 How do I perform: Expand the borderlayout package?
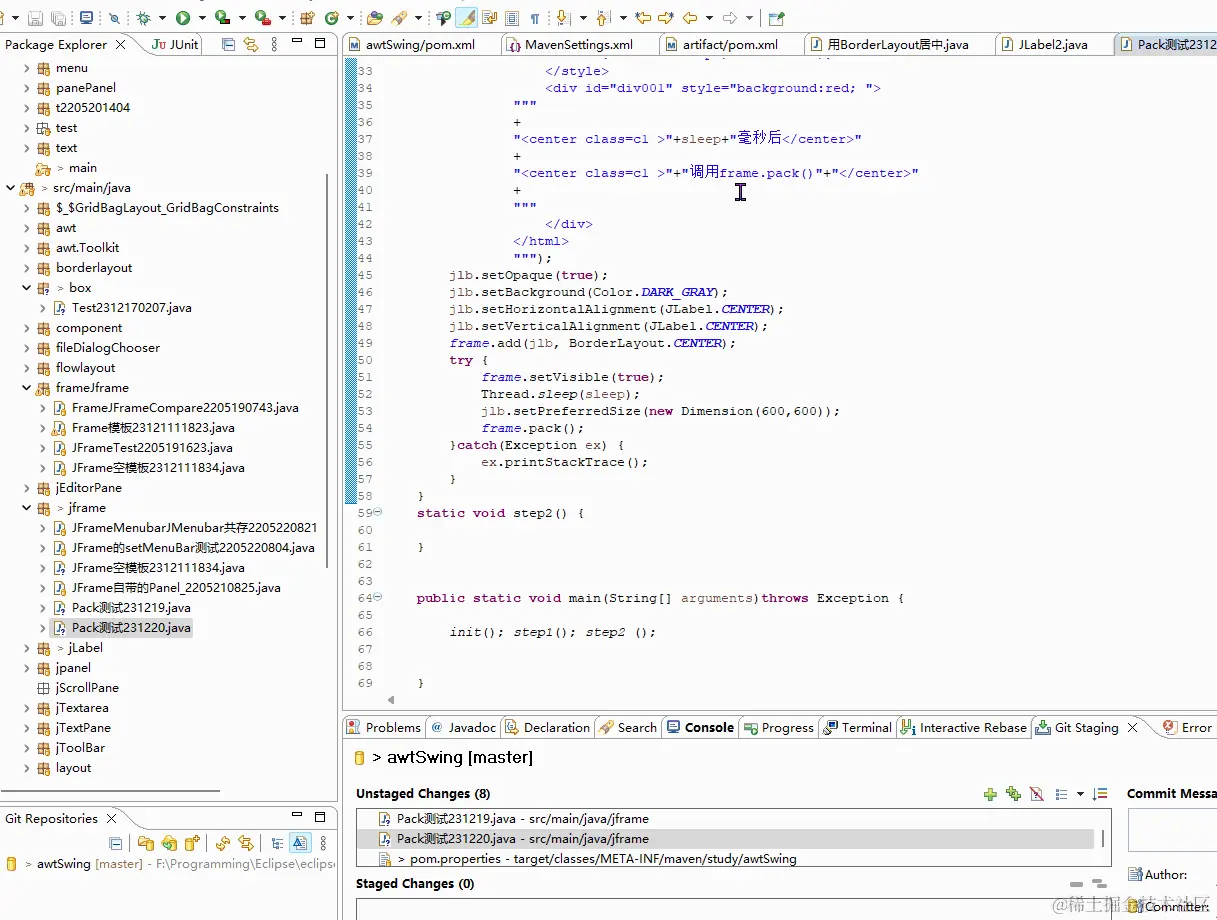pyautogui.click(x=27, y=268)
